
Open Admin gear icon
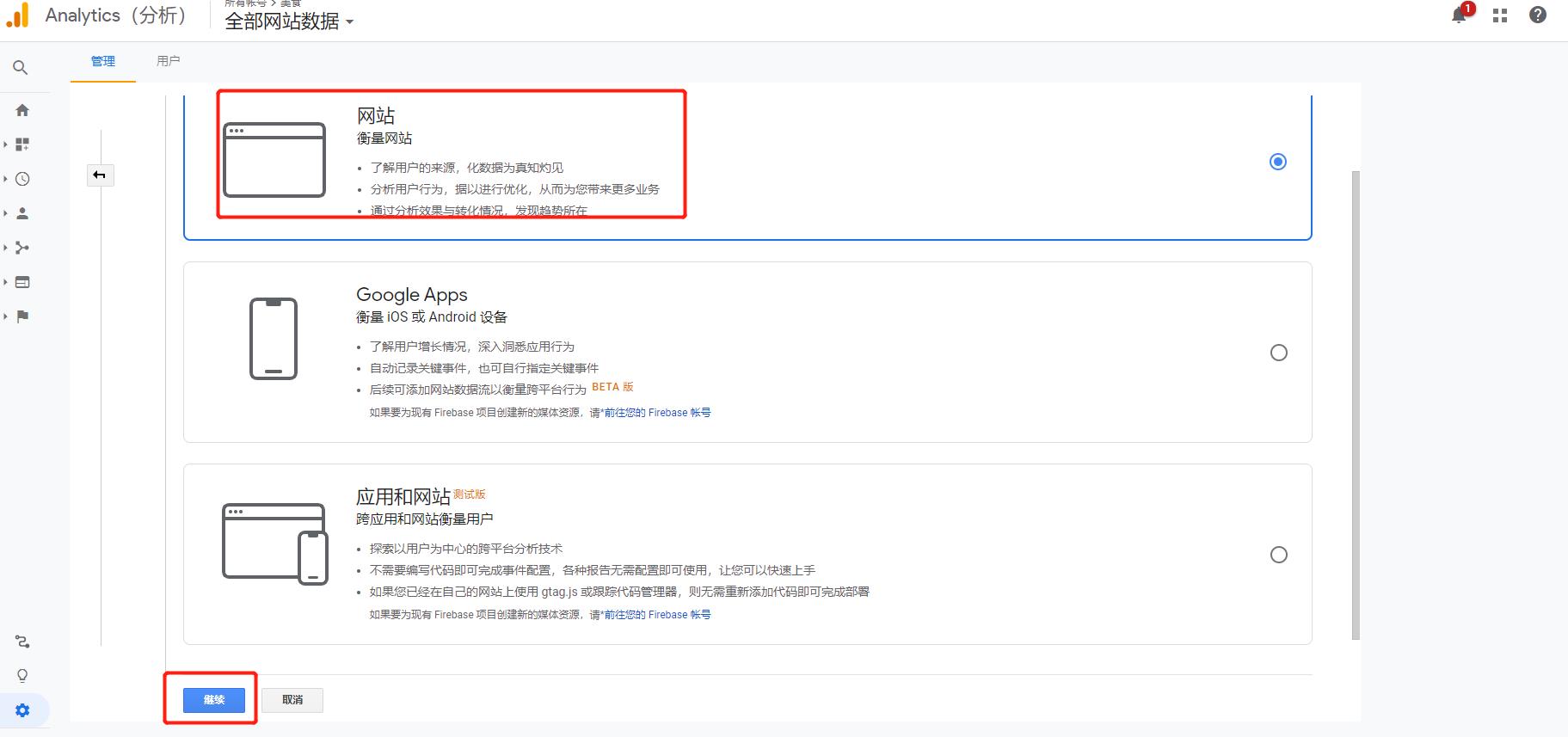click(x=22, y=710)
